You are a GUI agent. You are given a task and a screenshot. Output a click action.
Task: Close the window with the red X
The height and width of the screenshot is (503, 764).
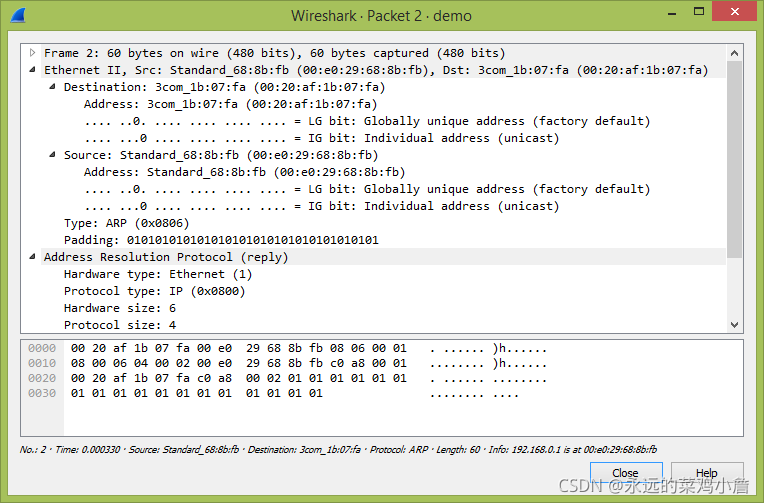click(735, 11)
